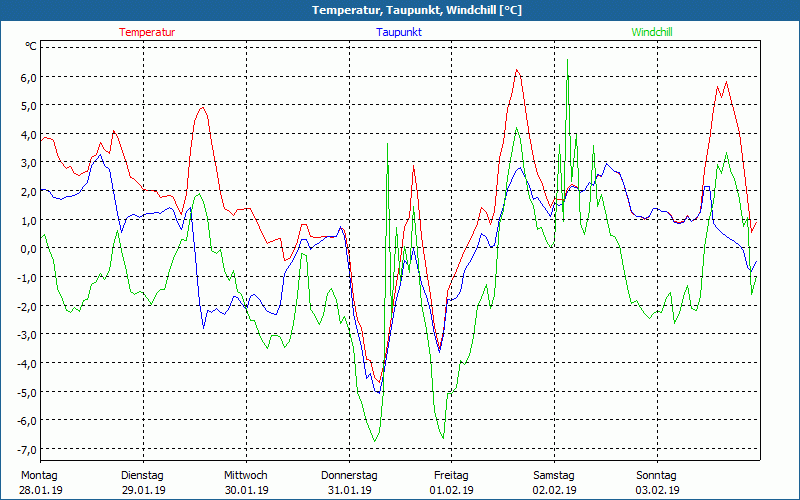Click the °C unit label on the axis
The height and width of the screenshot is (500, 800).
[31, 46]
